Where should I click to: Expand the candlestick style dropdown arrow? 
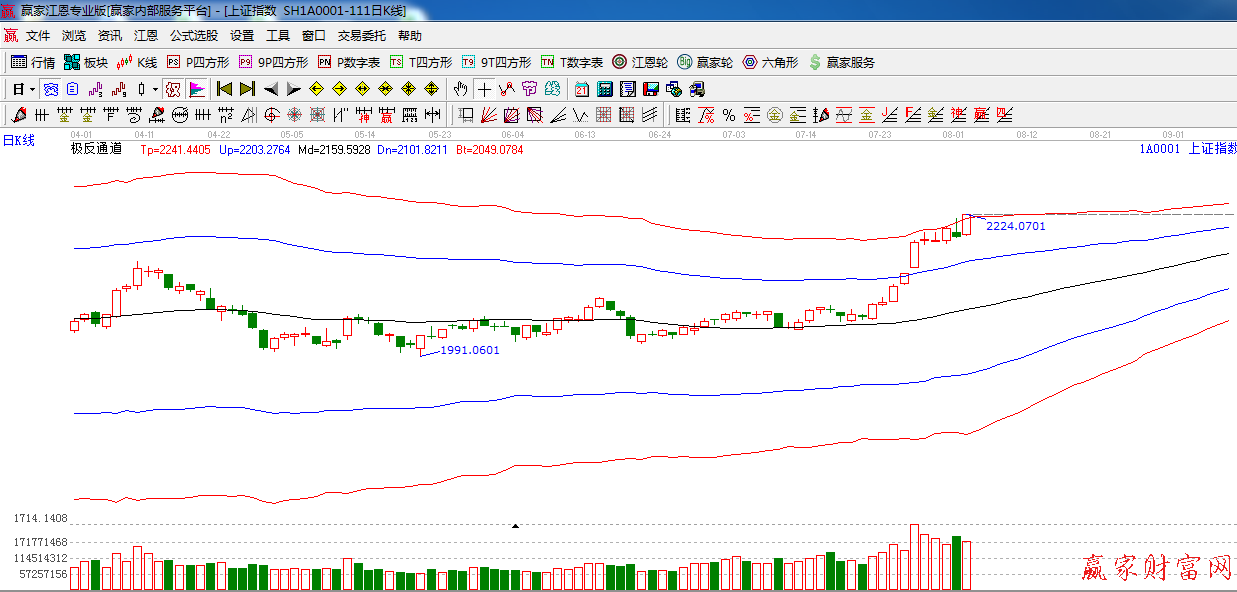point(154,89)
